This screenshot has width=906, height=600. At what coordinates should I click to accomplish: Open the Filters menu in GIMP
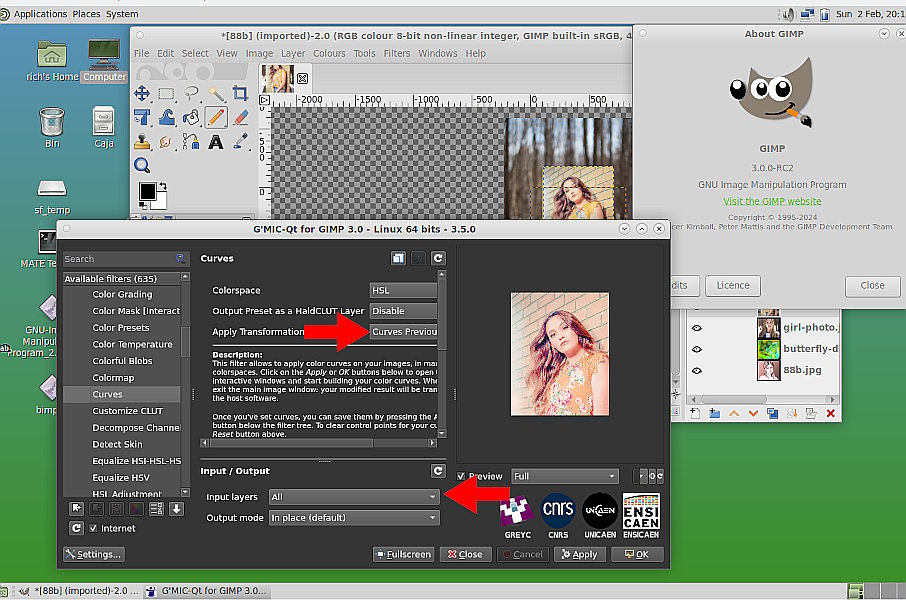click(x=397, y=53)
